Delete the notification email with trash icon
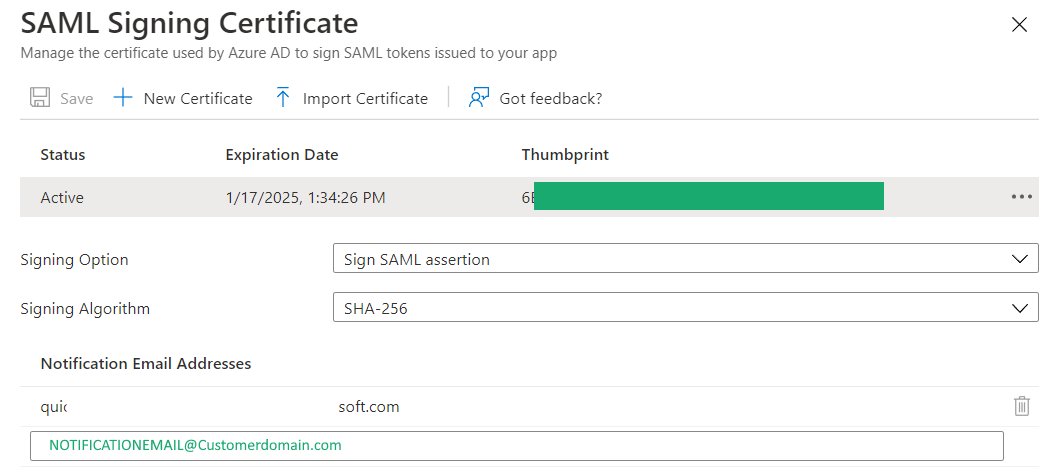This screenshot has width=1050, height=475. pyautogui.click(x=1022, y=406)
